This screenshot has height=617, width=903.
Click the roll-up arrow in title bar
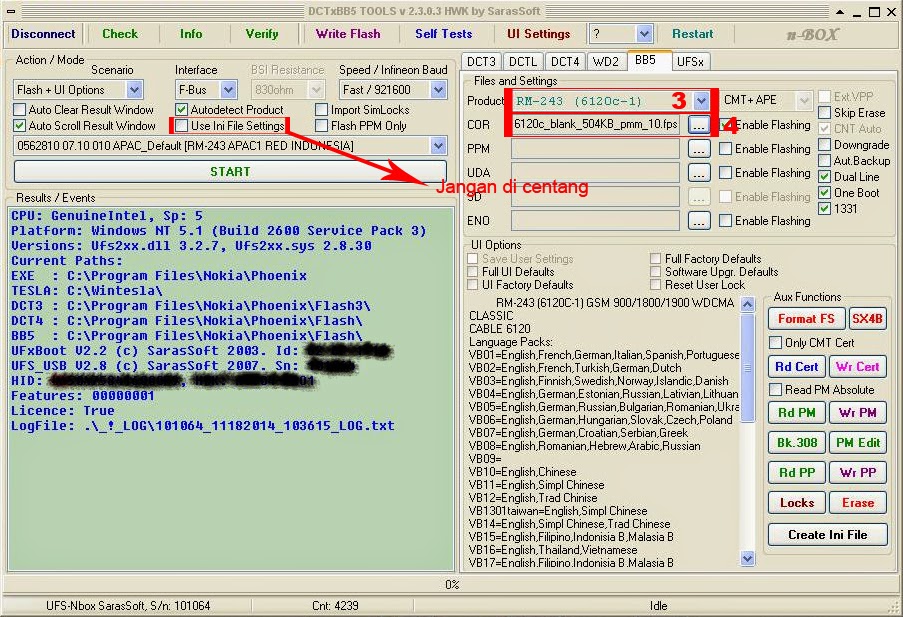(x=840, y=12)
